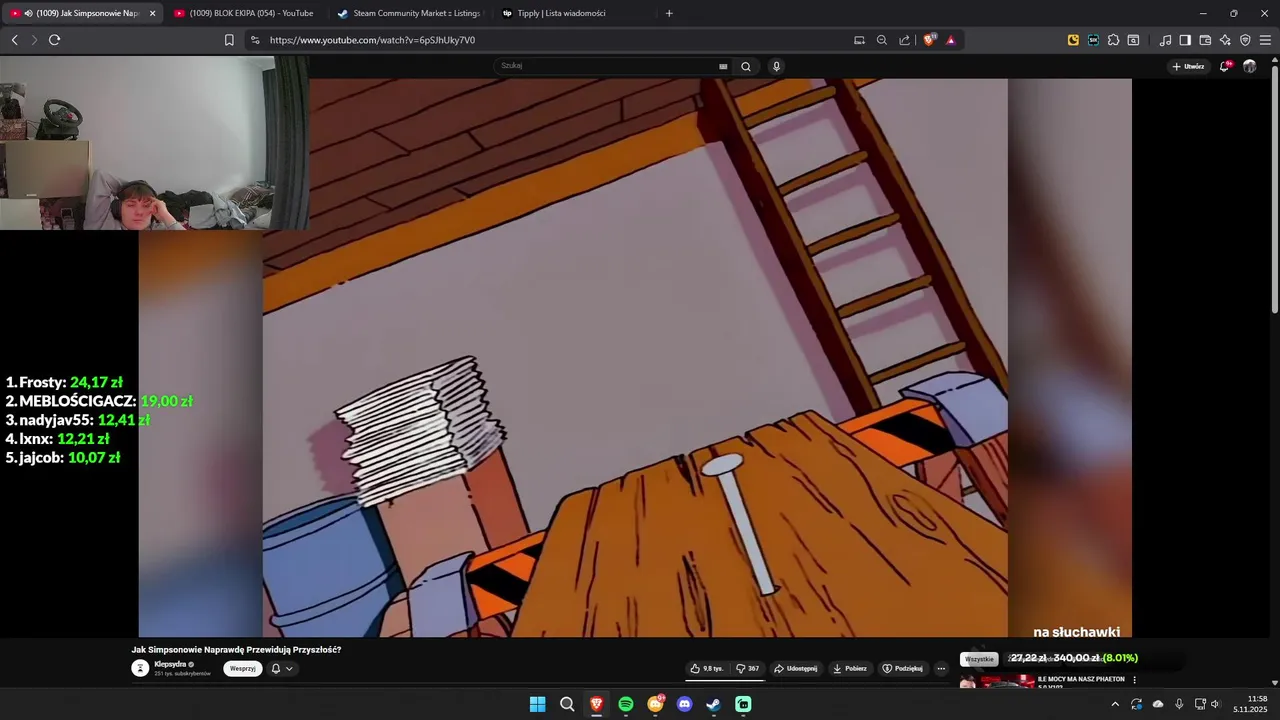
Task: Open options for the PHAETON suggested video
Action: click(1134, 680)
